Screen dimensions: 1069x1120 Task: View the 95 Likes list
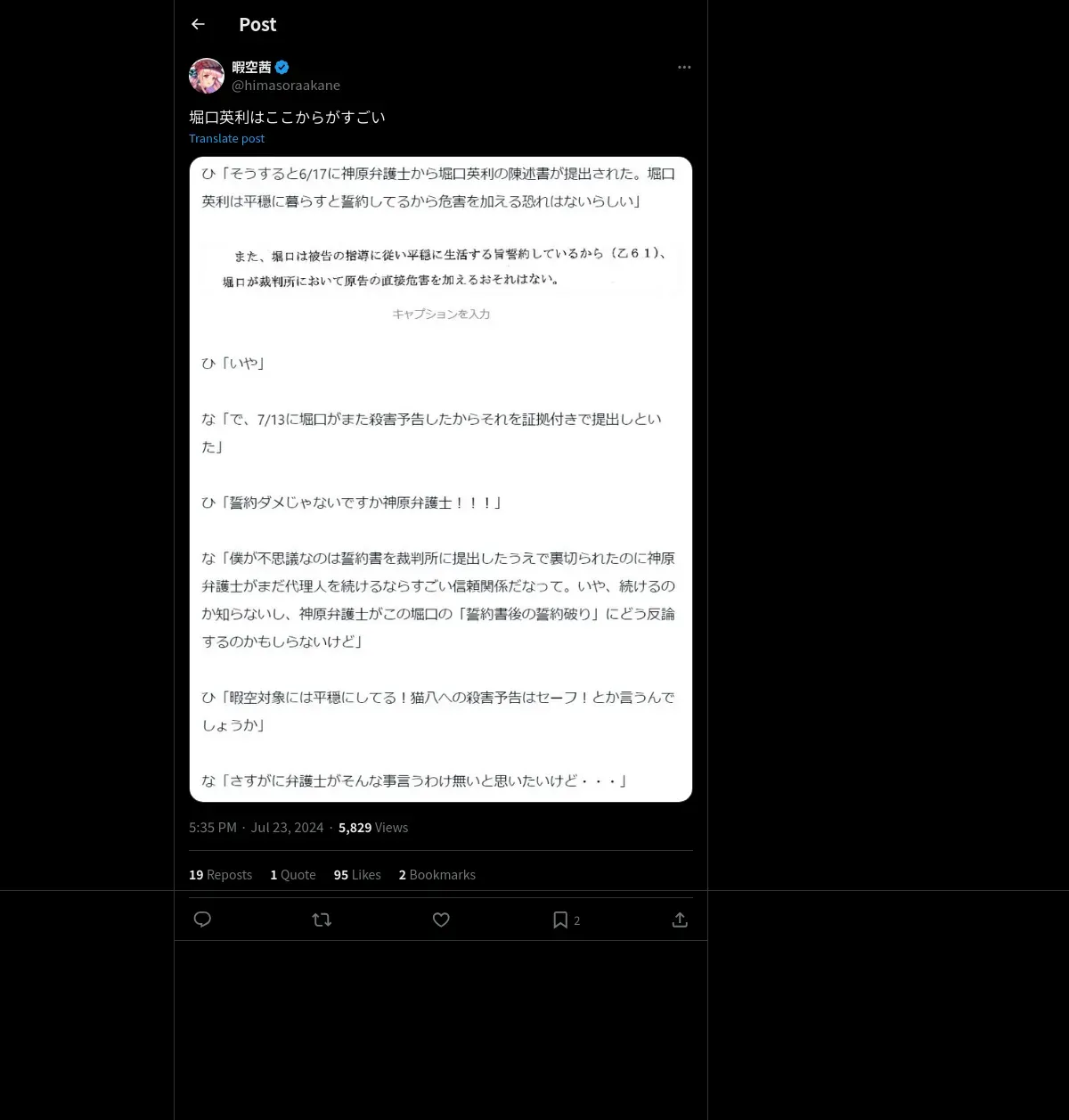[357, 875]
